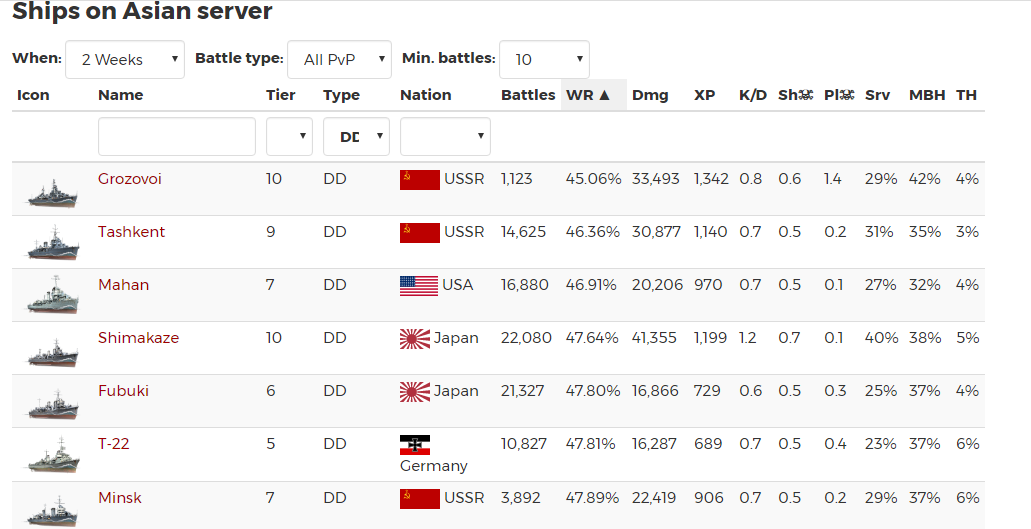1031x529 pixels.
Task: Open the Battle type dropdown
Action: pos(339,60)
